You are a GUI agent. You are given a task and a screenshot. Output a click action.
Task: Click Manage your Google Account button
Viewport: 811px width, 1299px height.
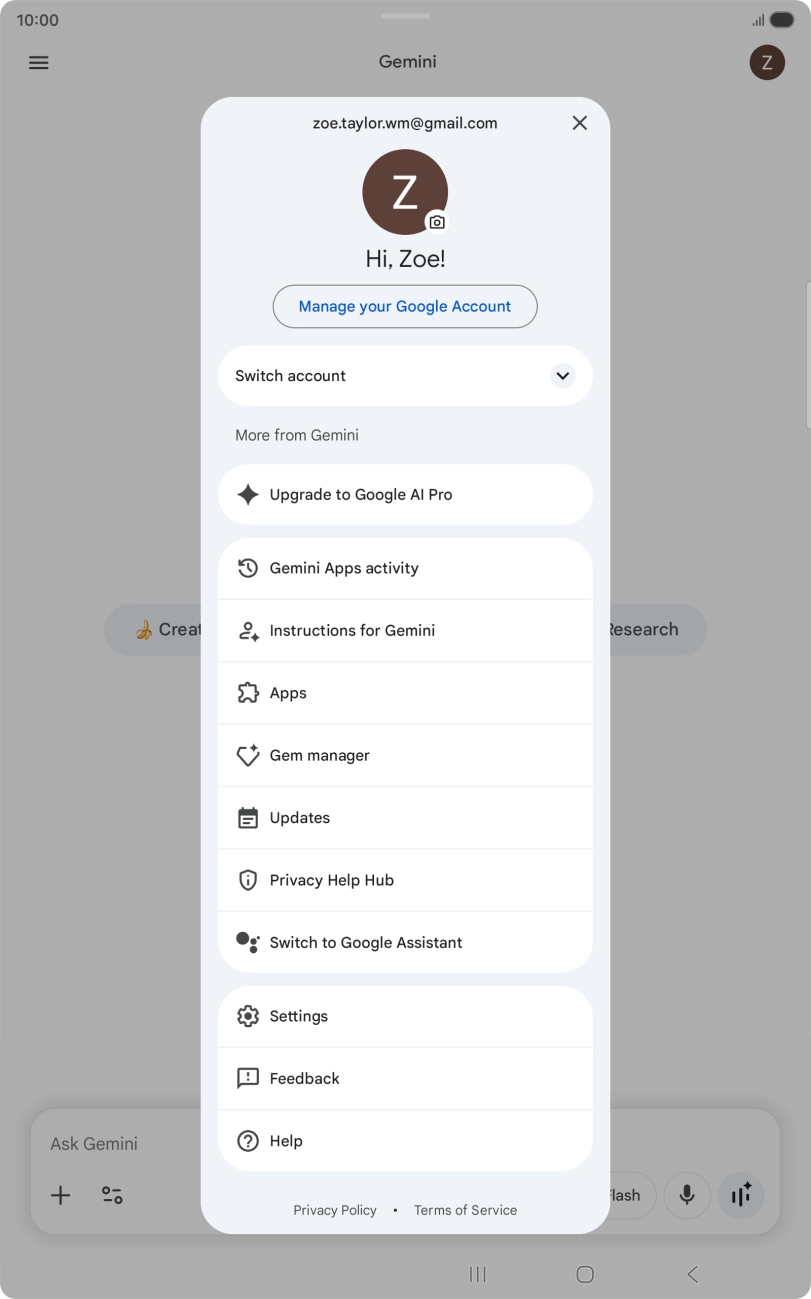click(x=405, y=307)
